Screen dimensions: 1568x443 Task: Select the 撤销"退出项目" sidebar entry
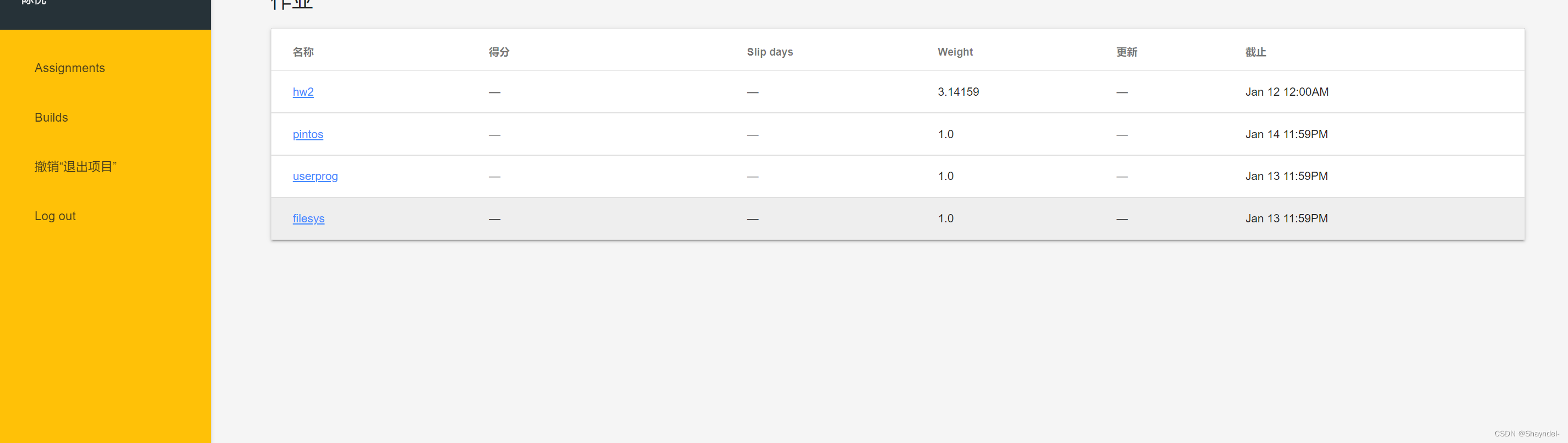75,167
